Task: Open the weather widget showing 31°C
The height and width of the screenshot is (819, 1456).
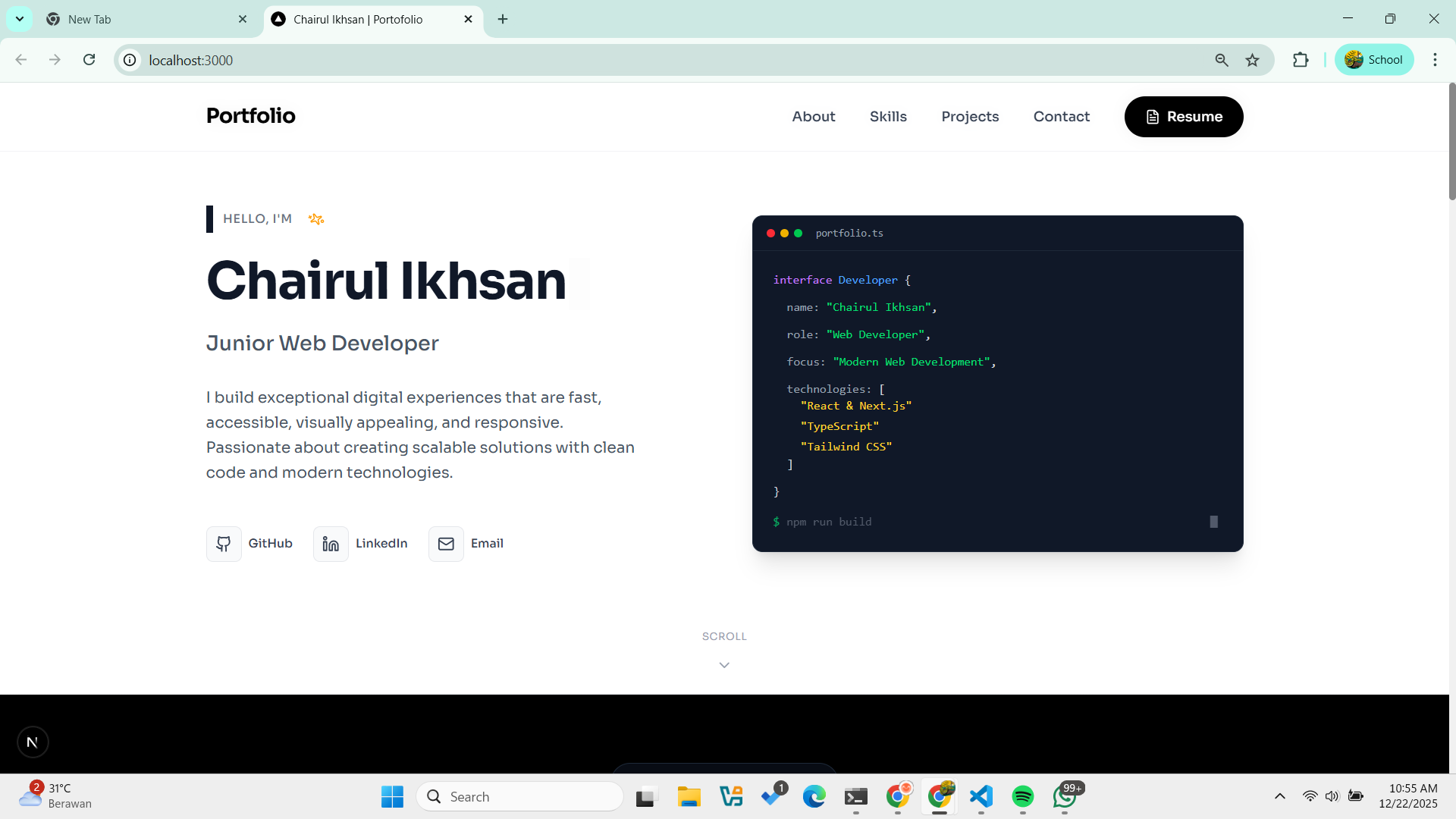Action: pos(55,796)
